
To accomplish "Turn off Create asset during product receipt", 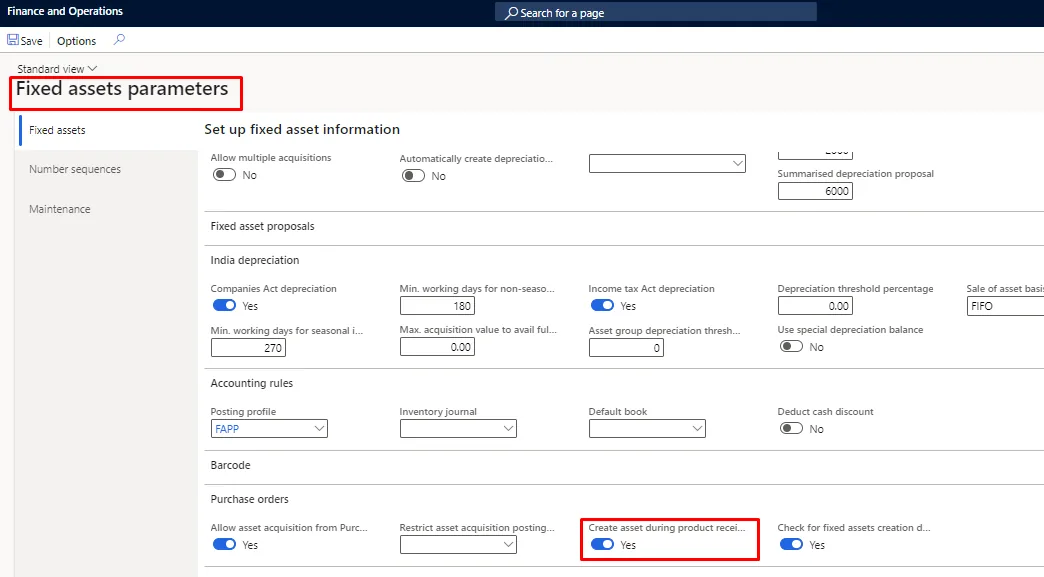I will tap(603, 544).
